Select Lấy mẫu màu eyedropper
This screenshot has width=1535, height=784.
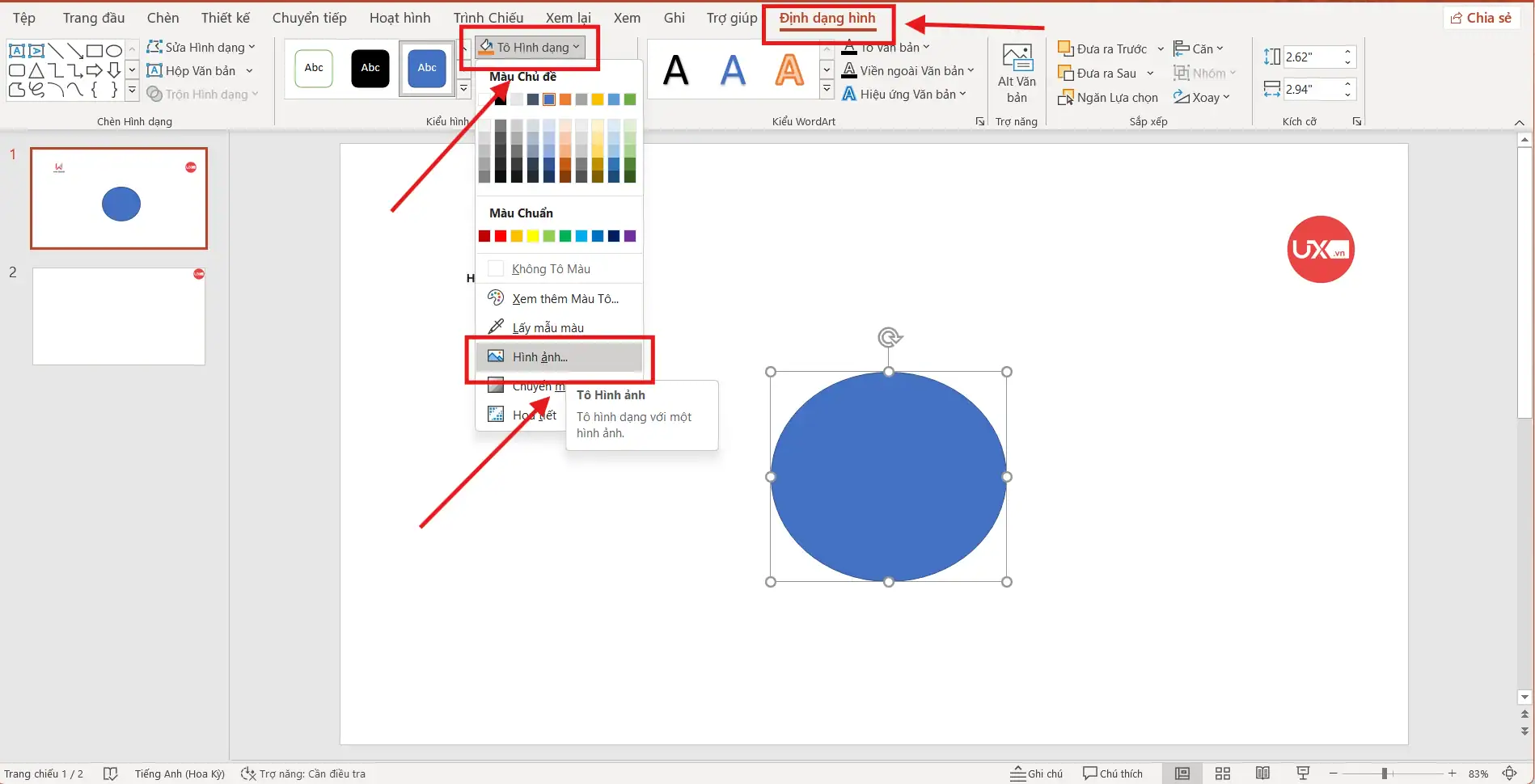click(x=559, y=327)
